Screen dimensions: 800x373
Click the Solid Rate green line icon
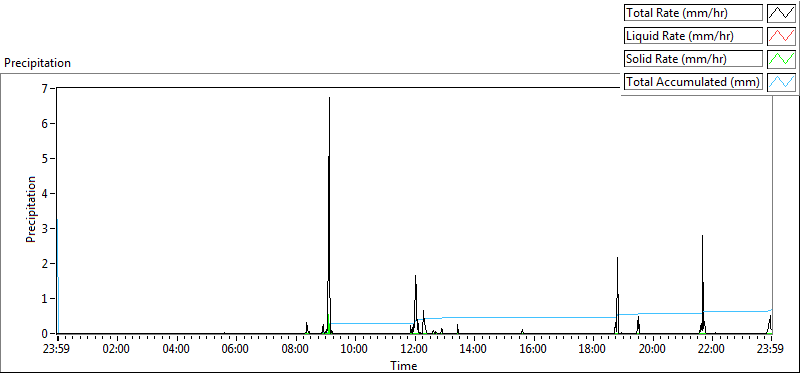point(781,59)
